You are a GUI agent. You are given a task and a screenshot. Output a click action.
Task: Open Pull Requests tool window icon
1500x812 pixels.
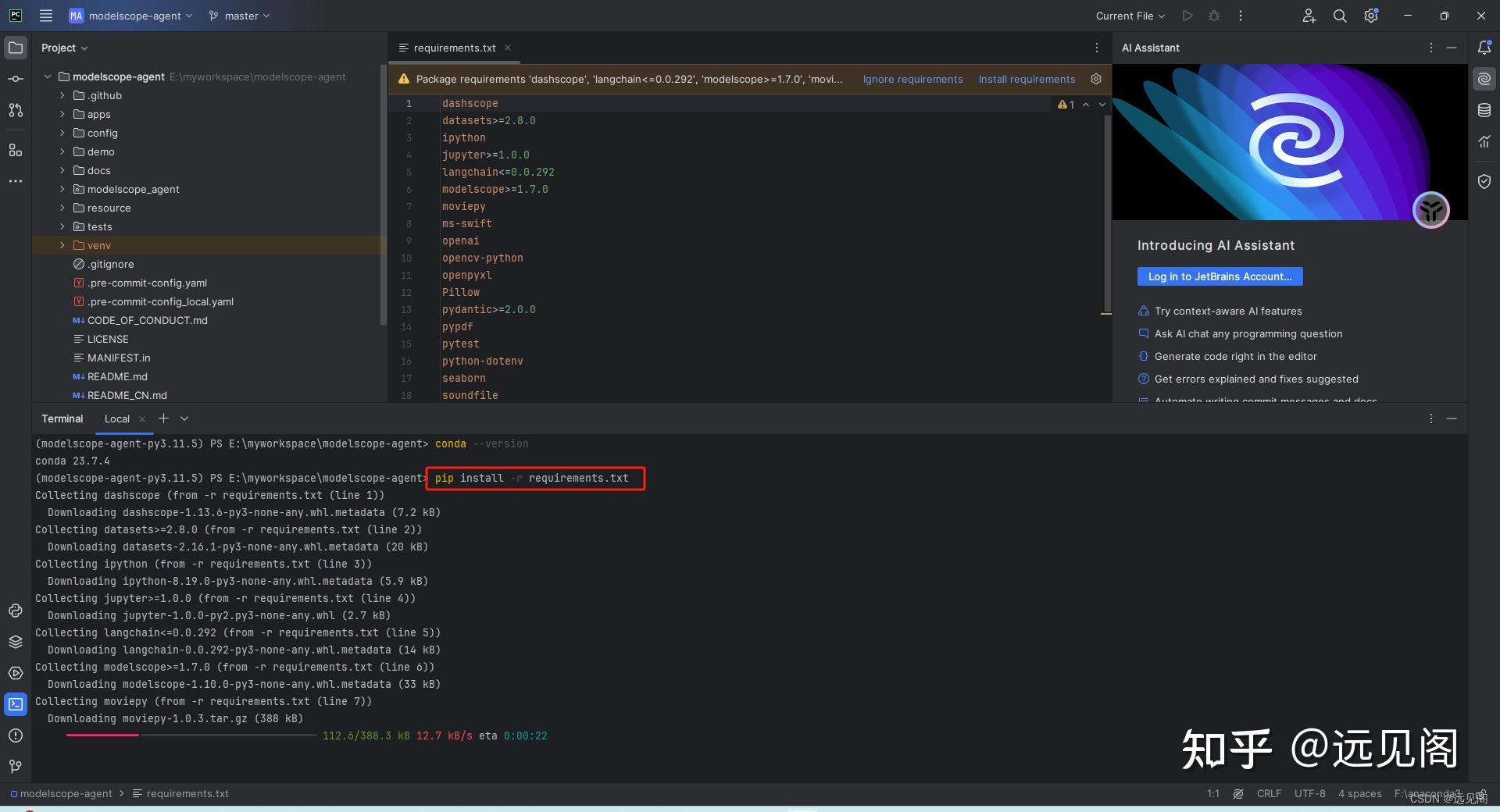point(16,110)
